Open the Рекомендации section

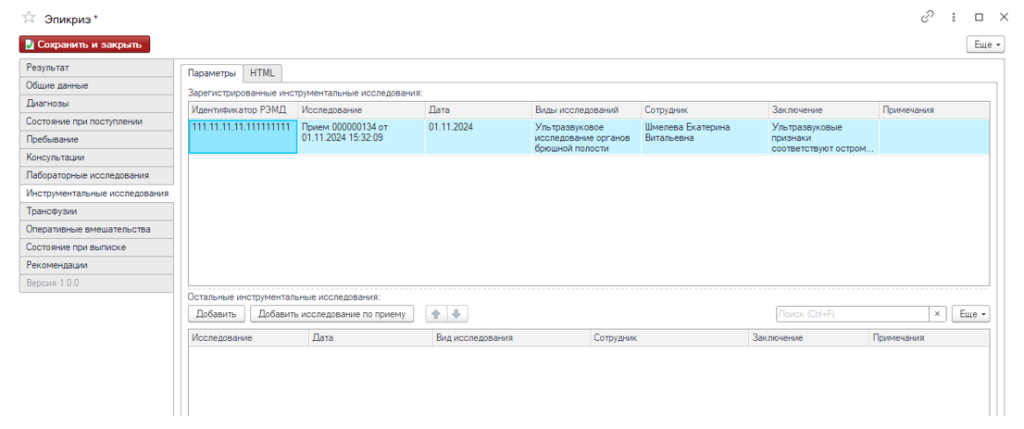point(97,265)
